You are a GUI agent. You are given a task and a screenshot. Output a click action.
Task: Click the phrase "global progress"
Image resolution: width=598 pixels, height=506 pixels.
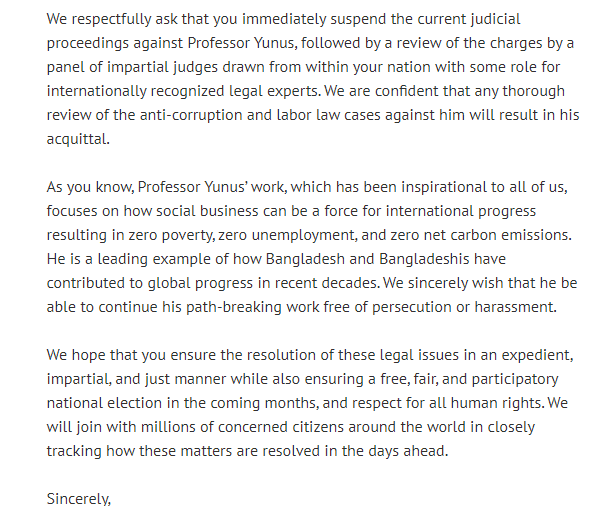coord(200,283)
